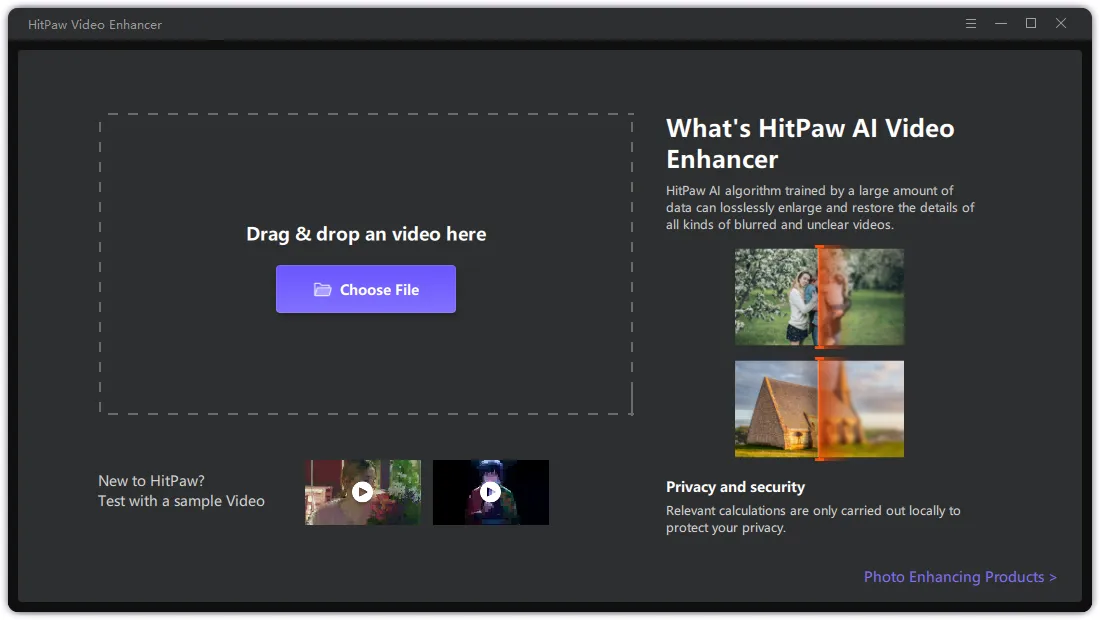1100x620 pixels.
Task: Click the Privacy and security section heading
Action: [x=735, y=487]
